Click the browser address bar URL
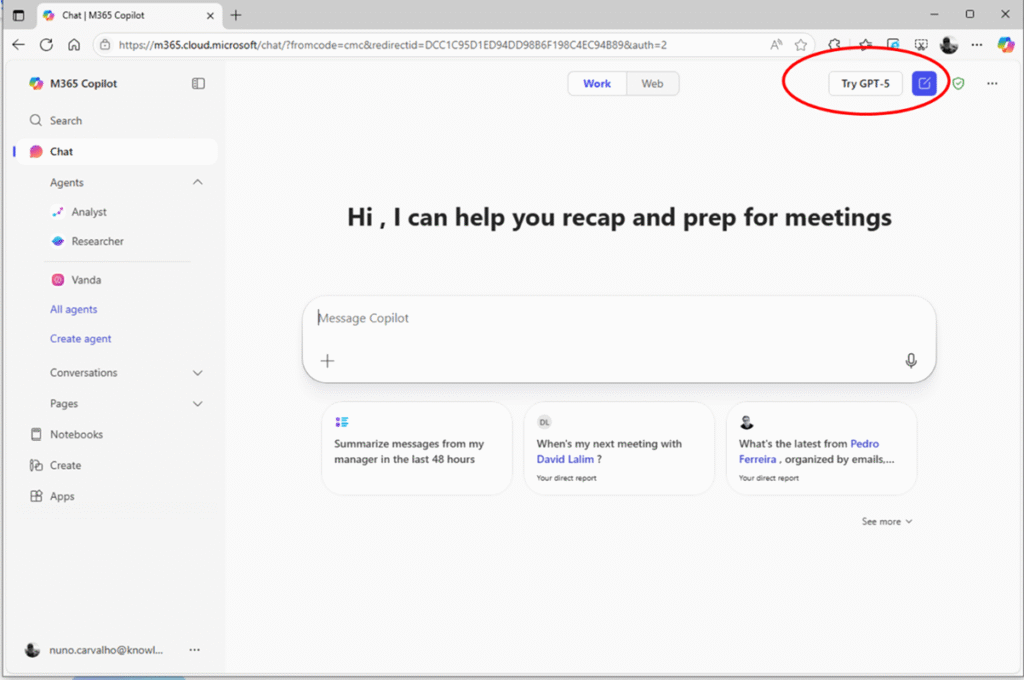 coord(392,45)
